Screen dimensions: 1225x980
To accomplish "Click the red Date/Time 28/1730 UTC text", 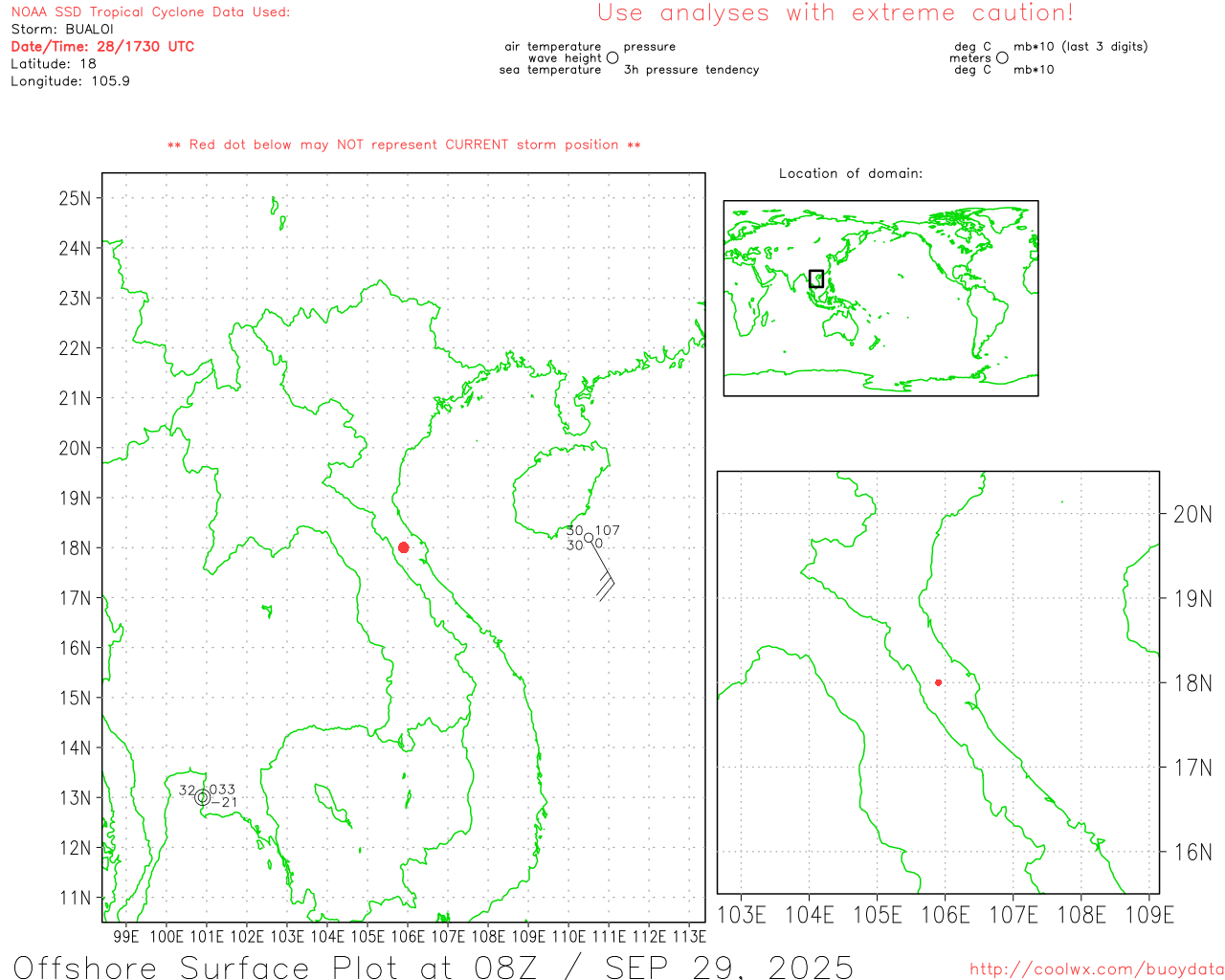I will 102,47.
